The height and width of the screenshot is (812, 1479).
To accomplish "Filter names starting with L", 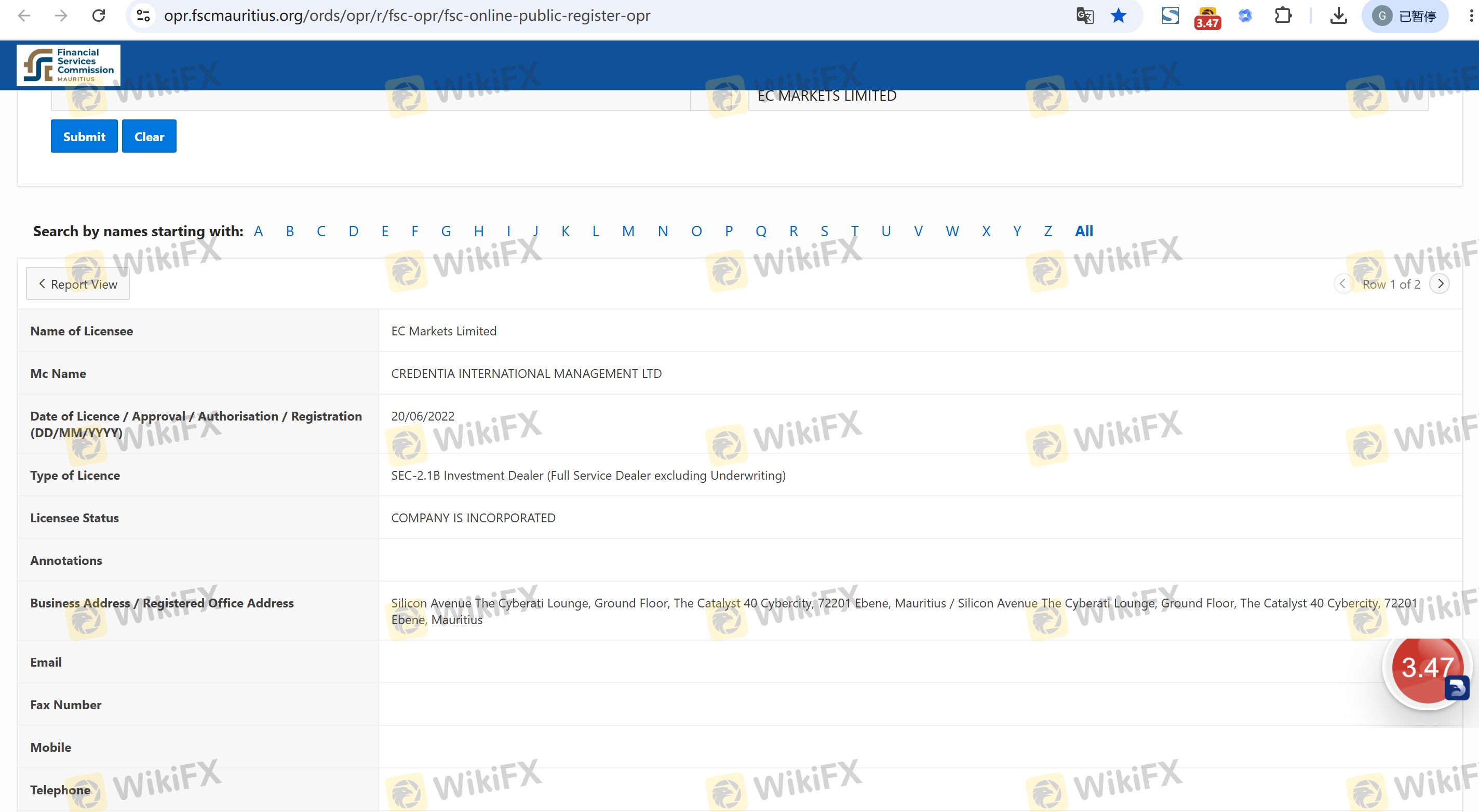I will pyautogui.click(x=595, y=231).
